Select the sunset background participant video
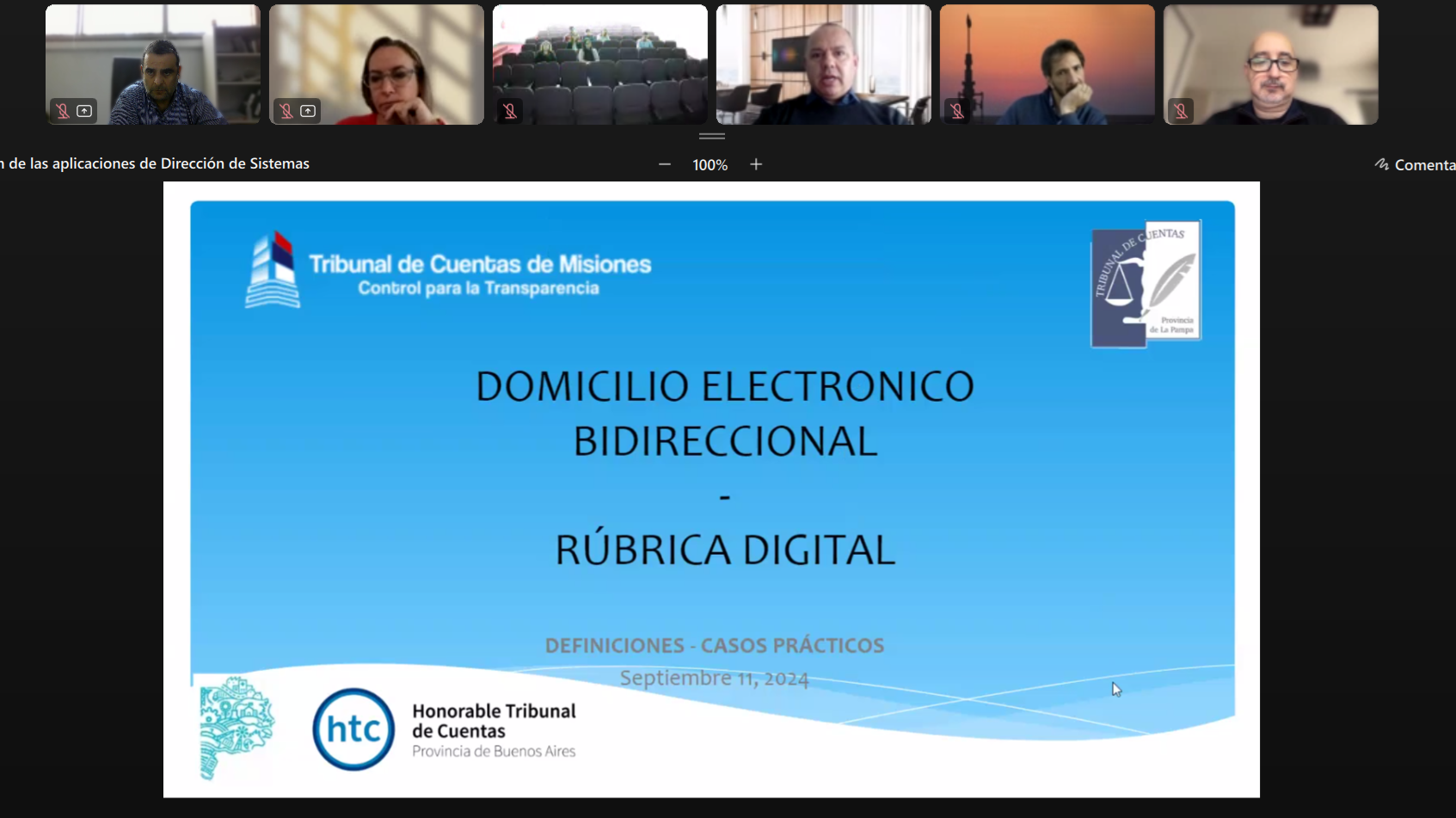The height and width of the screenshot is (818, 1456). 1047,65
